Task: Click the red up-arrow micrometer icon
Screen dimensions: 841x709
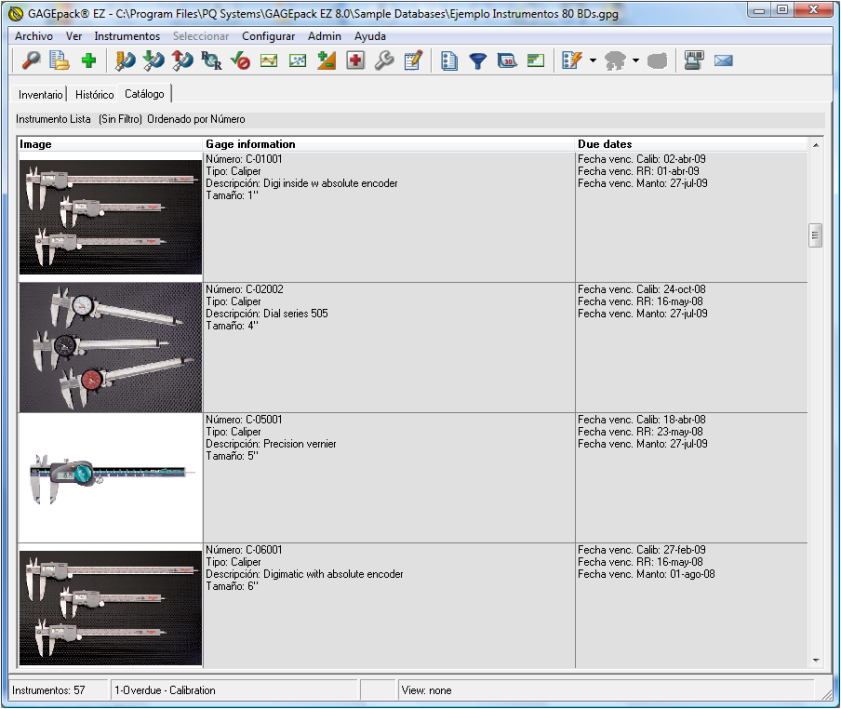Action: tap(182, 60)
